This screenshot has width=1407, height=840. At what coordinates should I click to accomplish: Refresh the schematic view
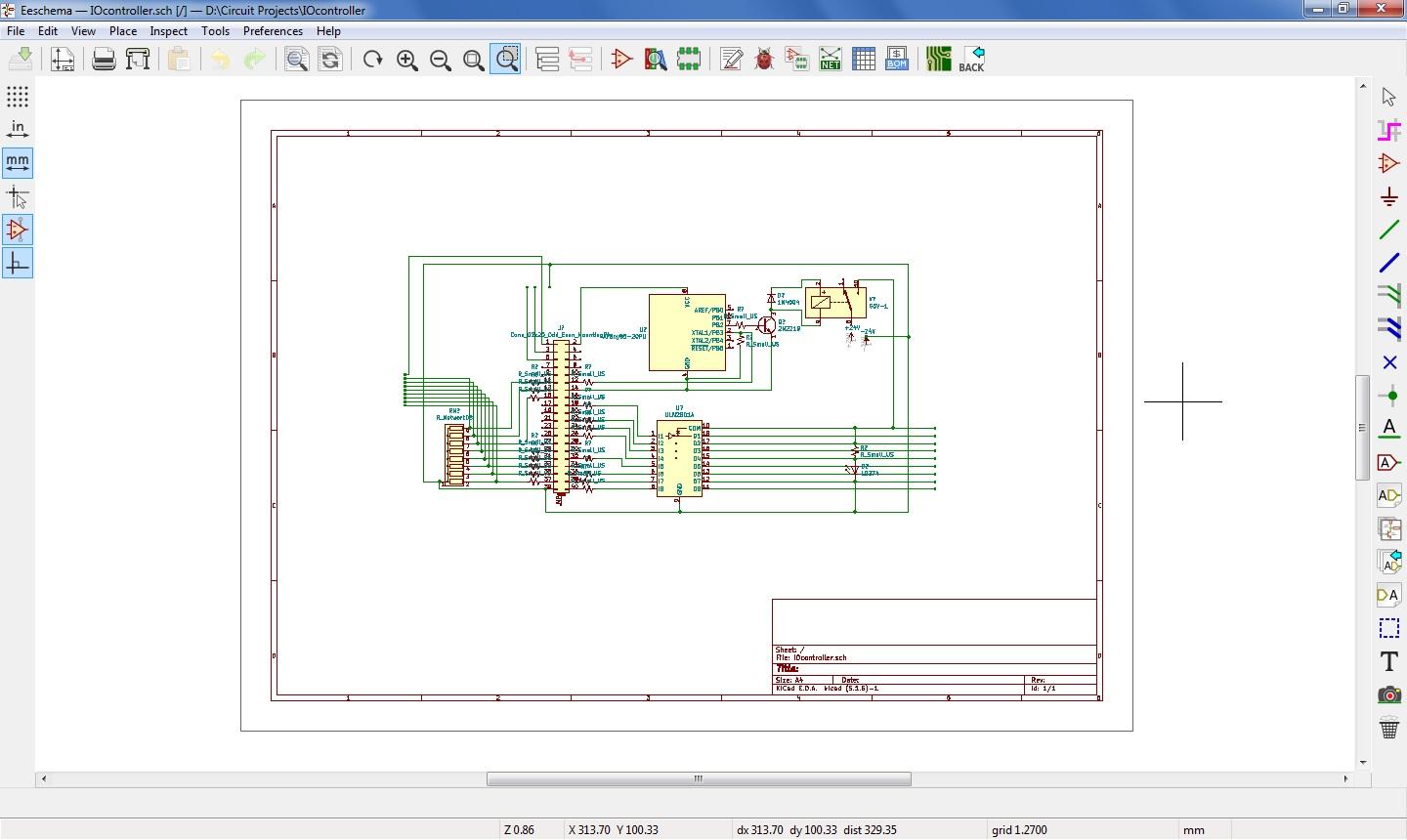click(372, 59)
